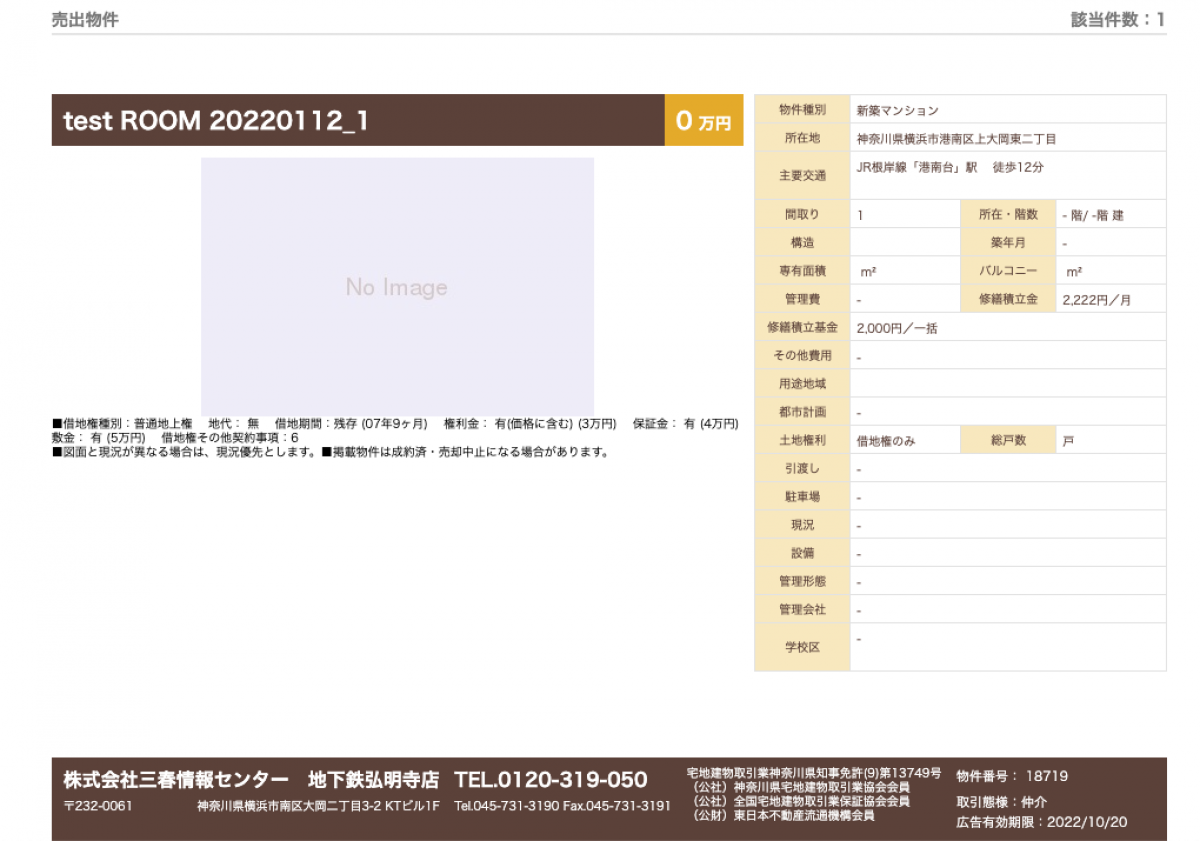This screenshot has height=841, width=1200.
Task: Click the JR根岸線 港南台 station access text
Action: click(950, 168)
